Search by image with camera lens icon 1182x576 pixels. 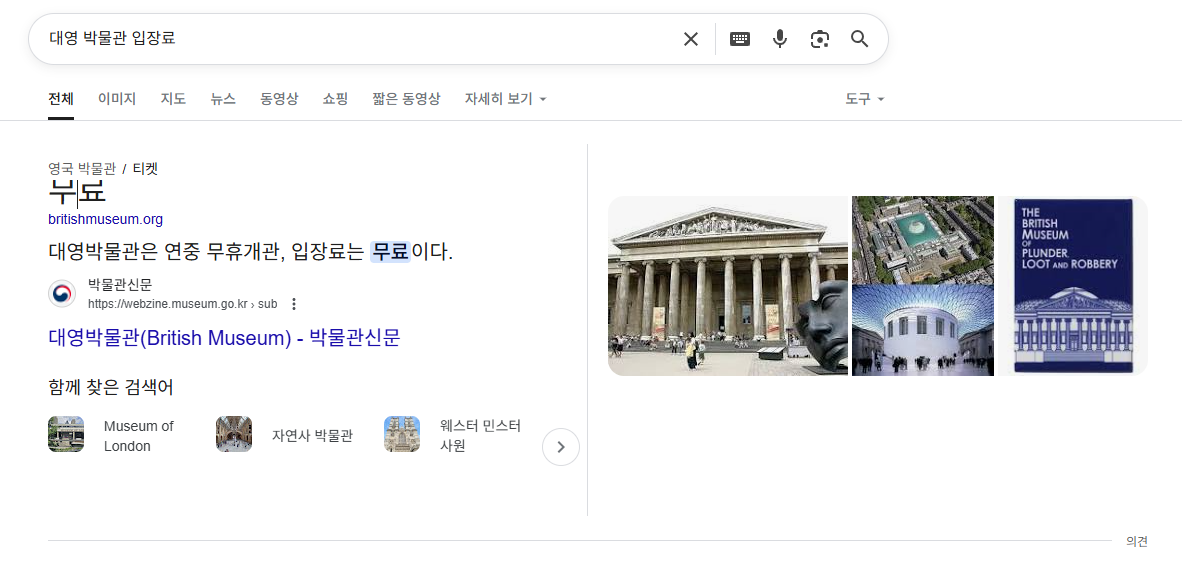[x=820, y=39]
